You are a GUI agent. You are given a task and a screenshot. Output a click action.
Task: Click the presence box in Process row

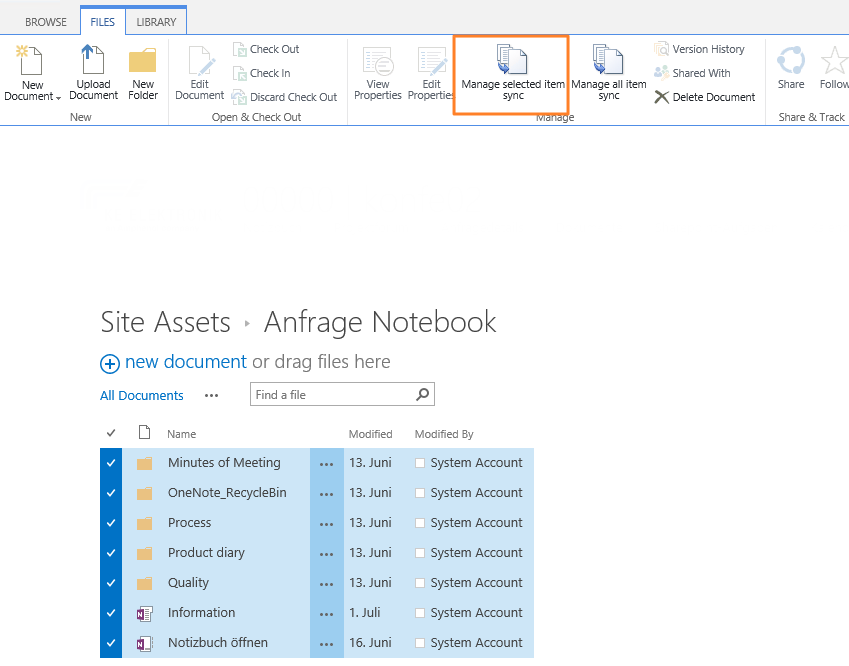[420, 523]
